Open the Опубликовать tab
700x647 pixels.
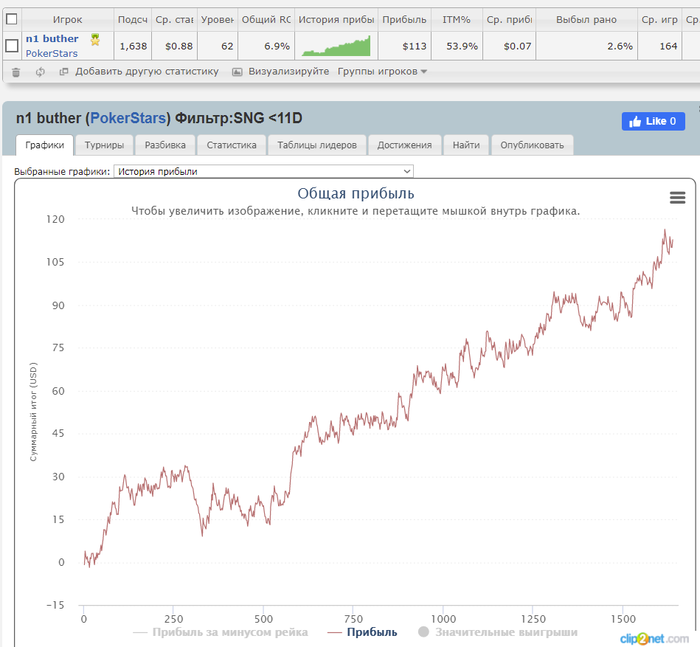tap(532, 145)
